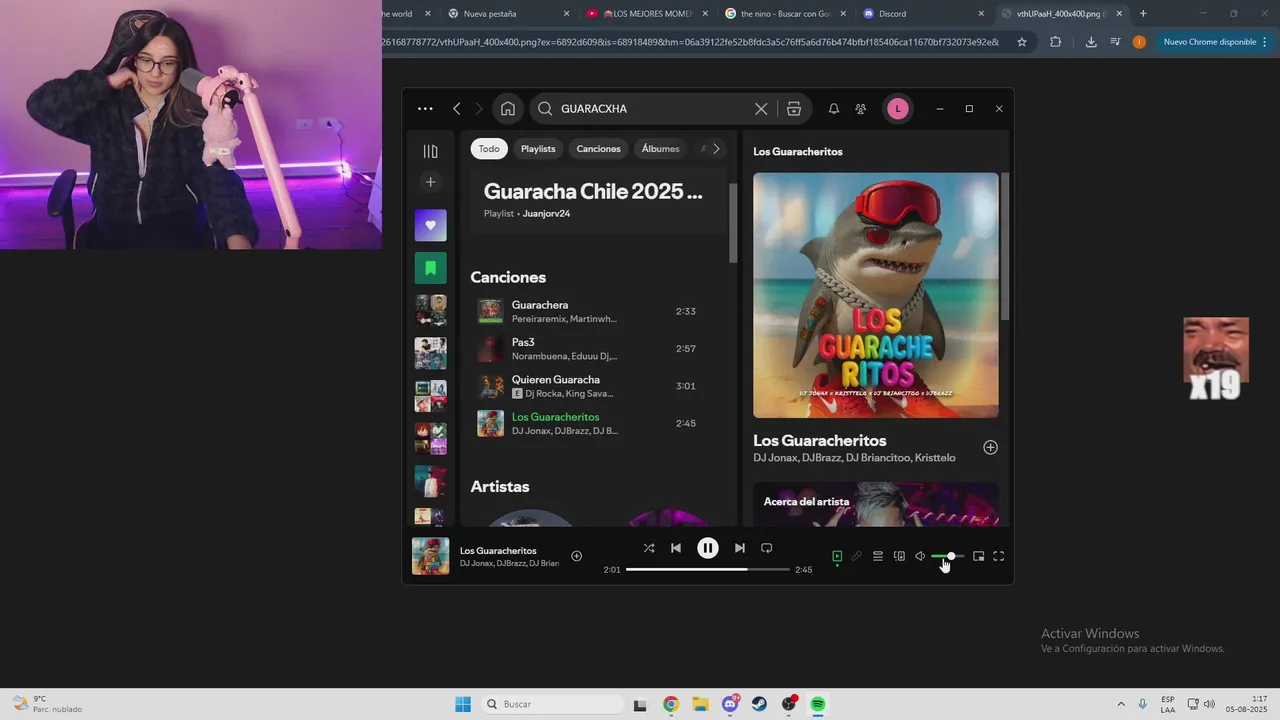This screenshot has width=1280, height=720.
Task: Create a new playlist with plus icon
Action: (x=431, y=182)
